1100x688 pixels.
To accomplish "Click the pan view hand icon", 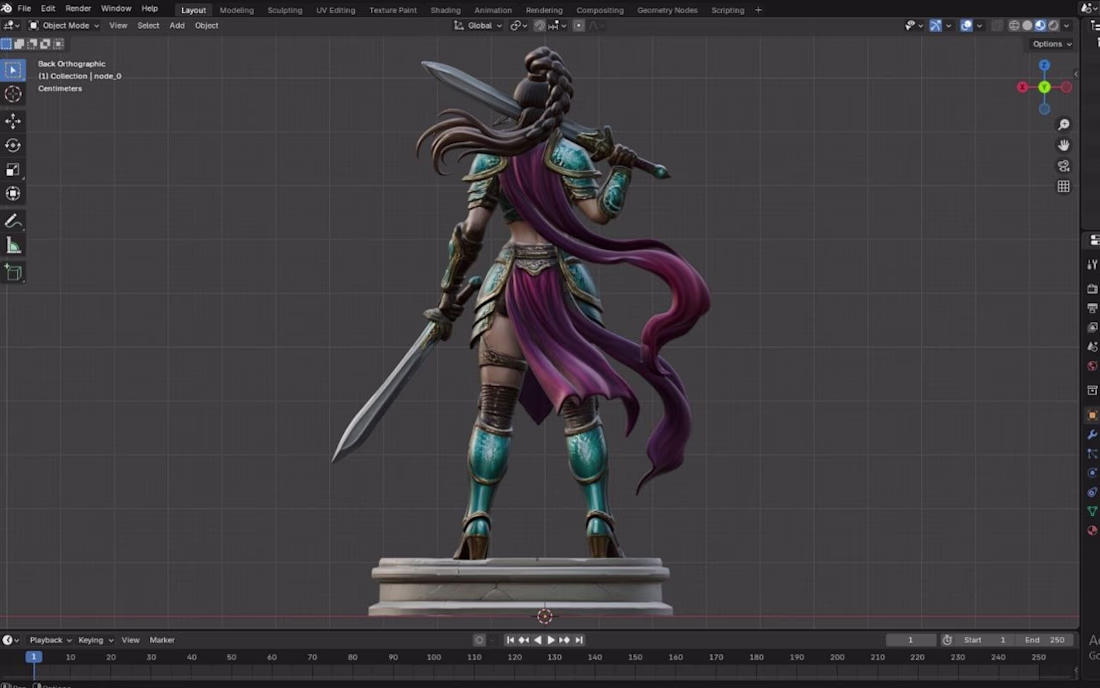I will coord(1064,145).
